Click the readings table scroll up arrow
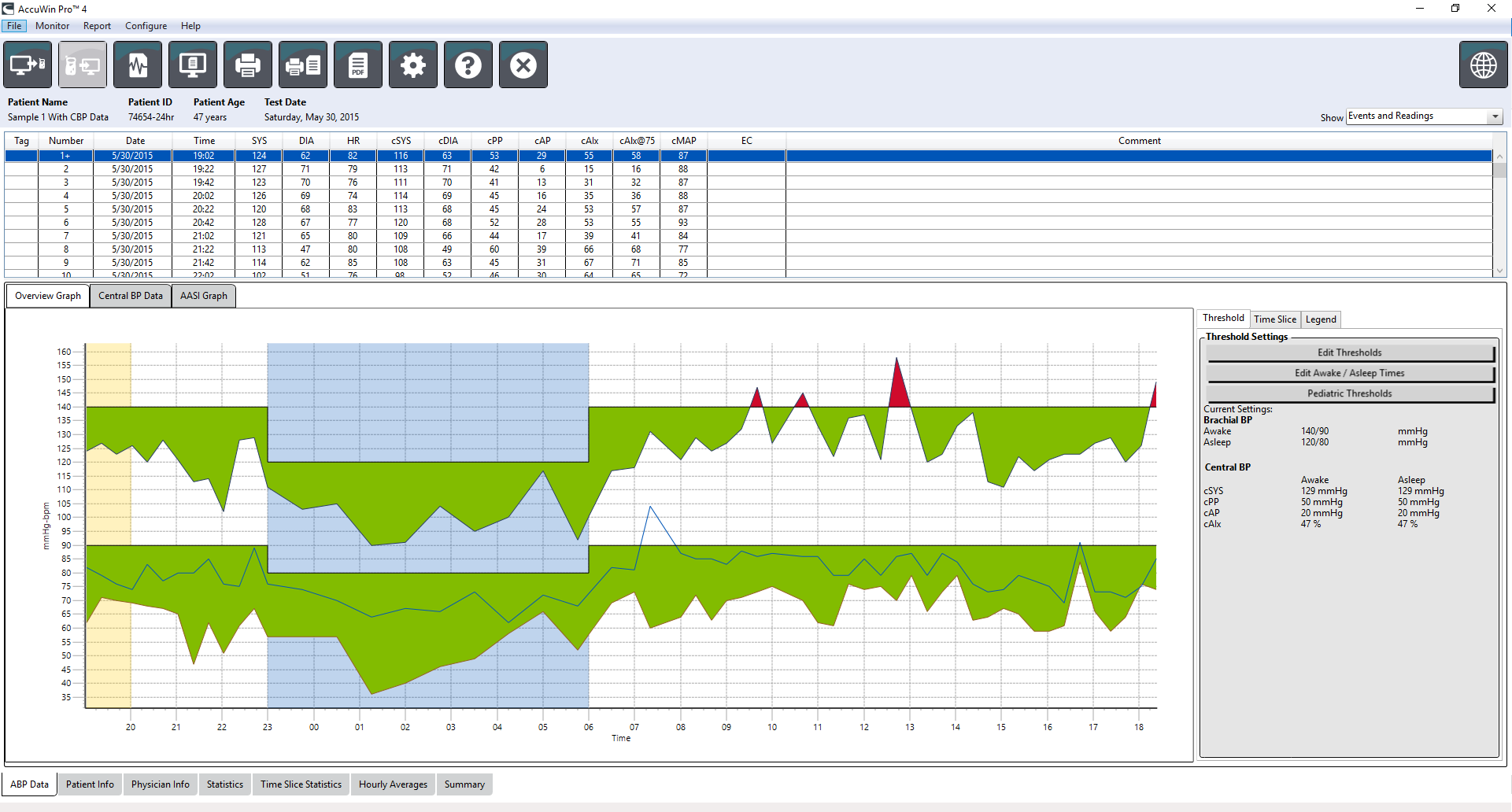This screenshot has width=1512, height=812. 1500,157
